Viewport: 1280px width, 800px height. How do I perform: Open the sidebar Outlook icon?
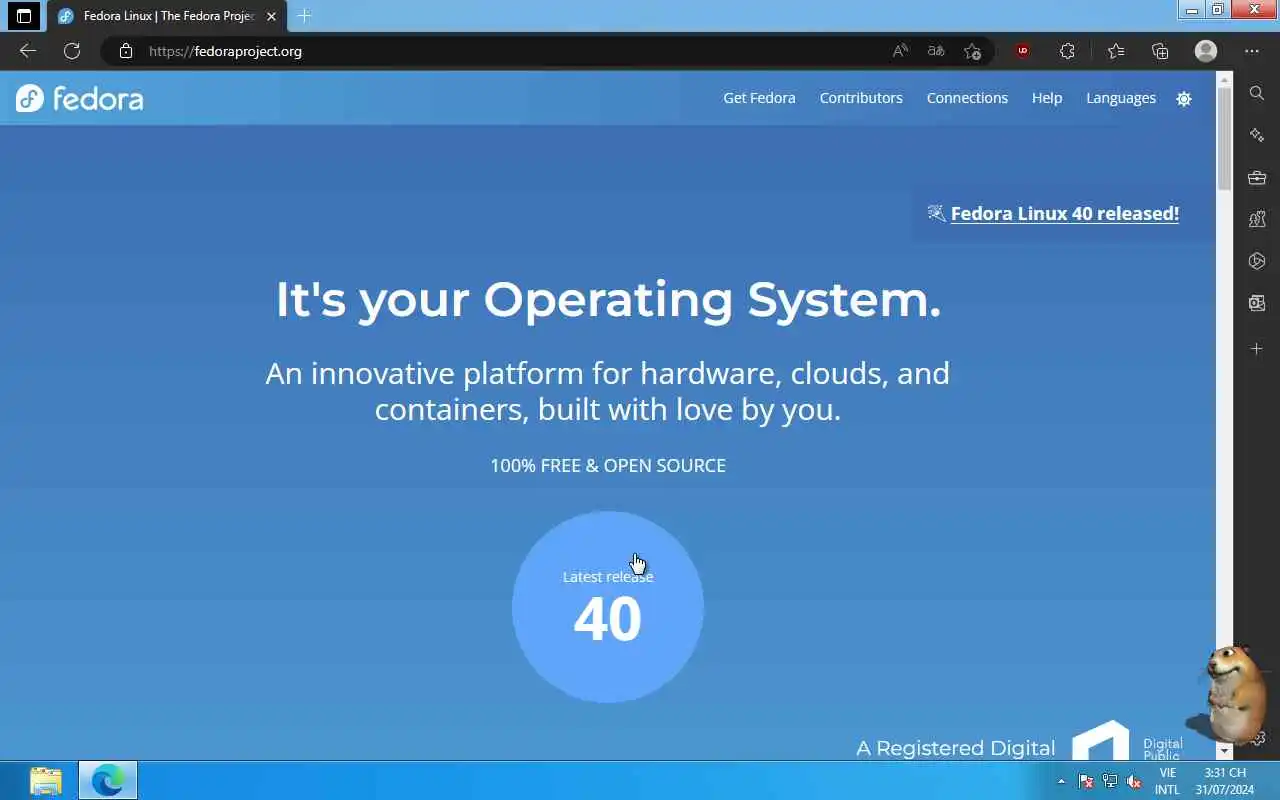click(1257, 303)
